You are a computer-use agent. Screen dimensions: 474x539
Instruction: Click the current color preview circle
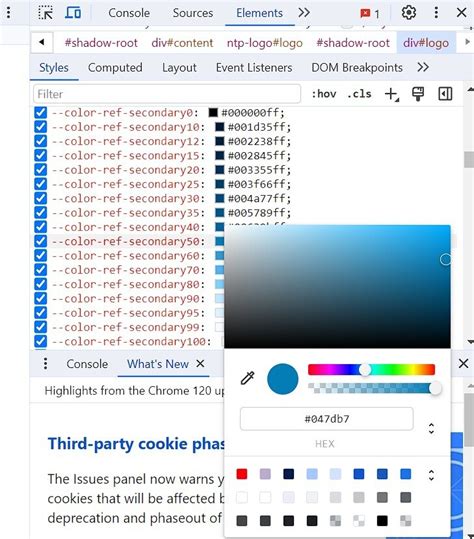pos(283,379)
